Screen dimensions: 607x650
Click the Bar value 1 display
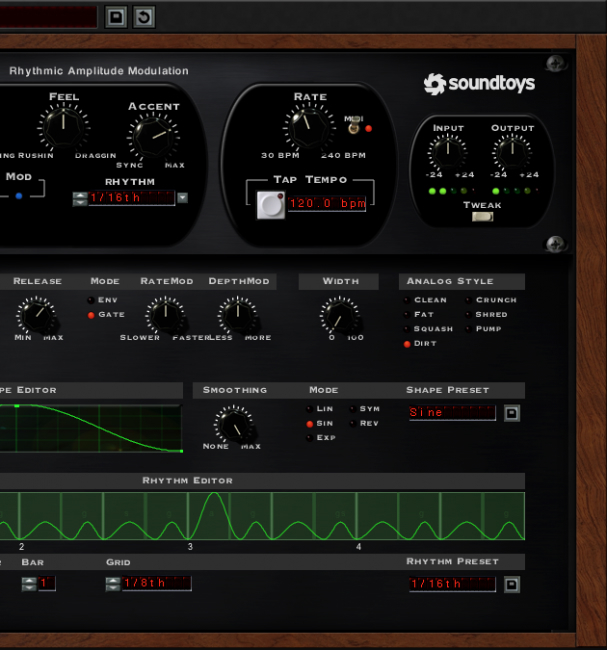(47, 584)
